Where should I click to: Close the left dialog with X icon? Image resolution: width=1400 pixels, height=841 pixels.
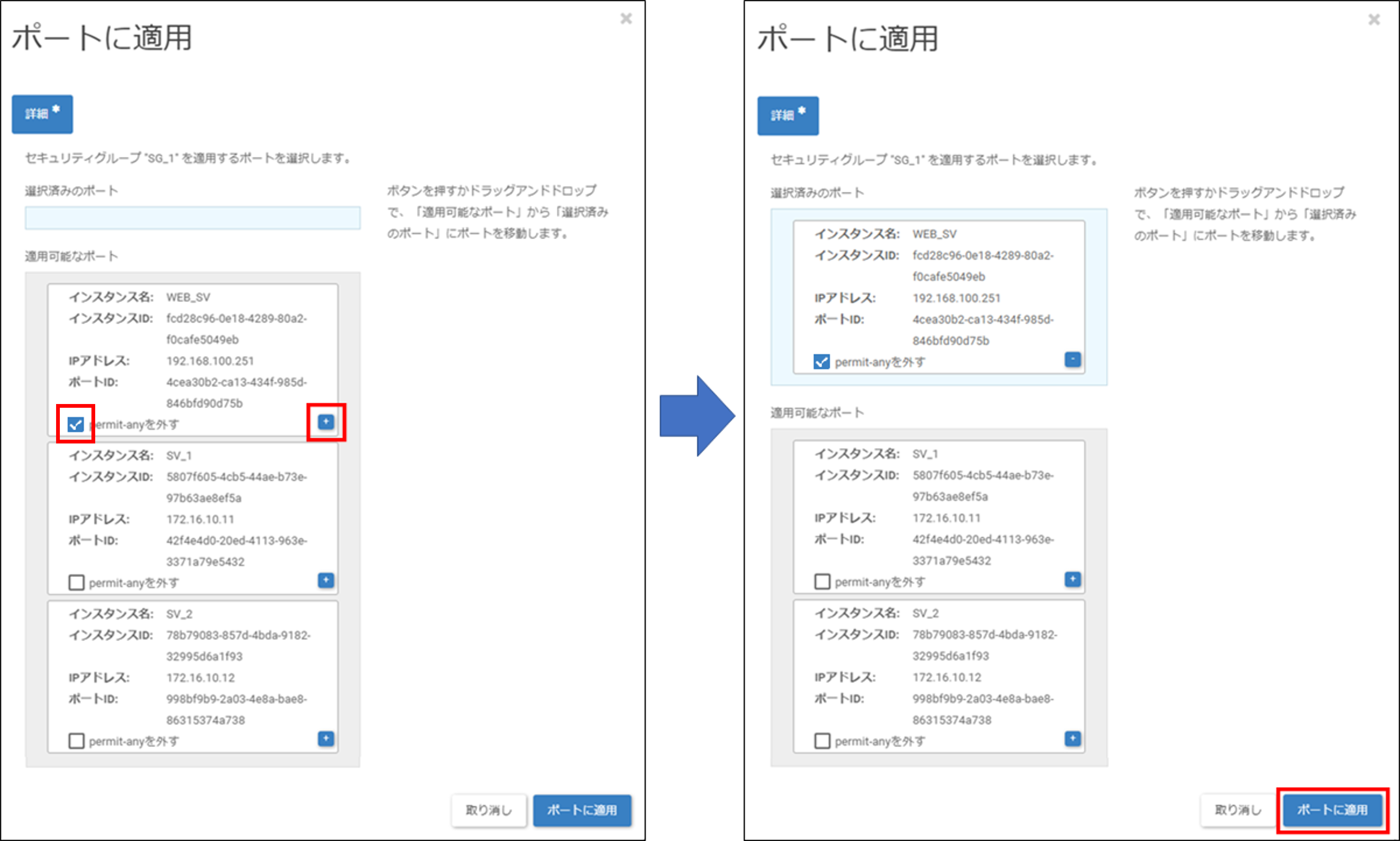point(626,19)
